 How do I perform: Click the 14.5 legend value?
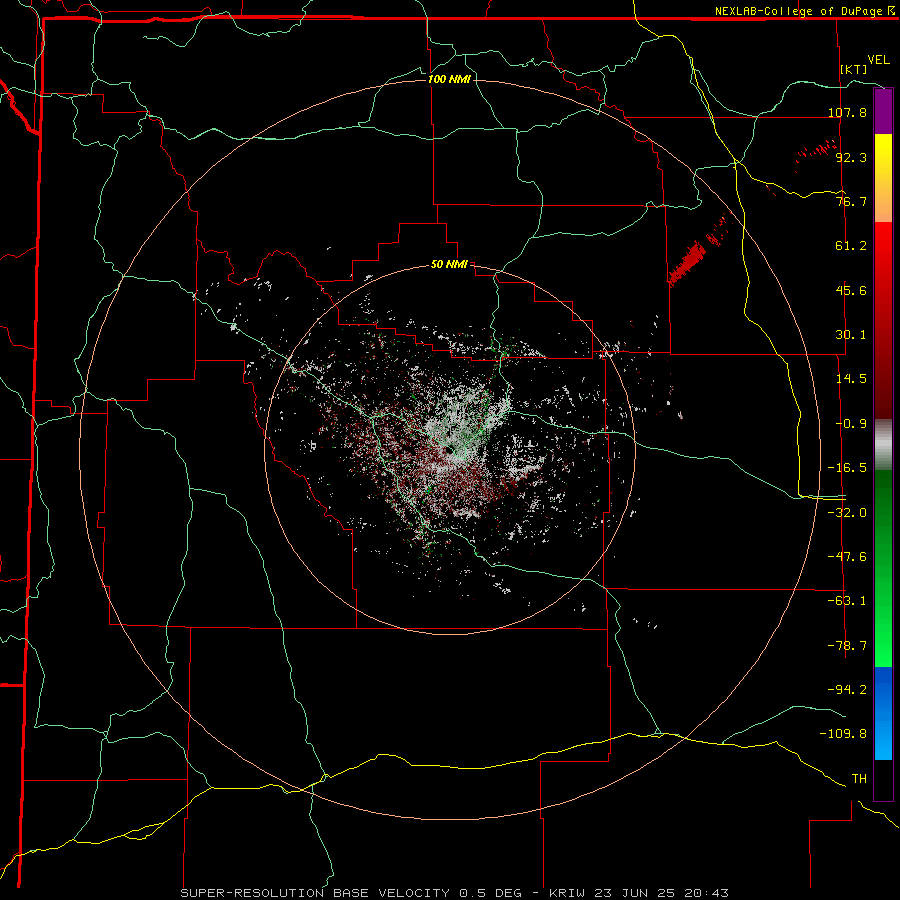coord(851,379)
